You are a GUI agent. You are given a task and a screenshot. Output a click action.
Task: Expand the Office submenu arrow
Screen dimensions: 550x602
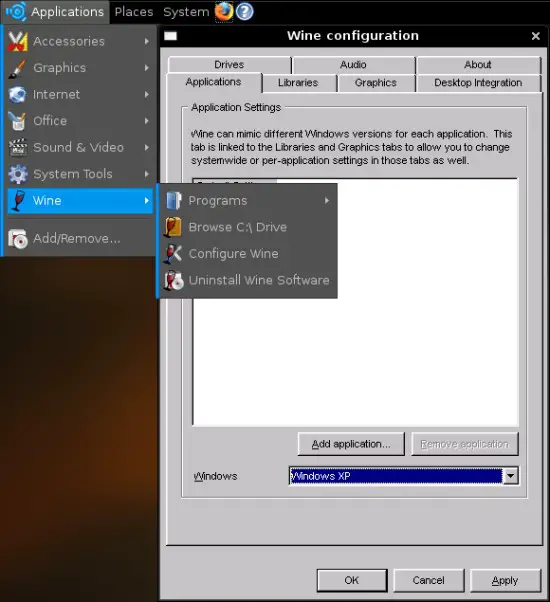(x=147, y=121)
